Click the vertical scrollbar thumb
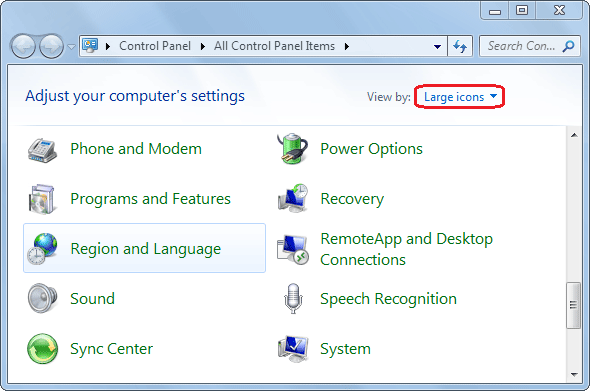The image size is (590, 391). click(573, 305)
